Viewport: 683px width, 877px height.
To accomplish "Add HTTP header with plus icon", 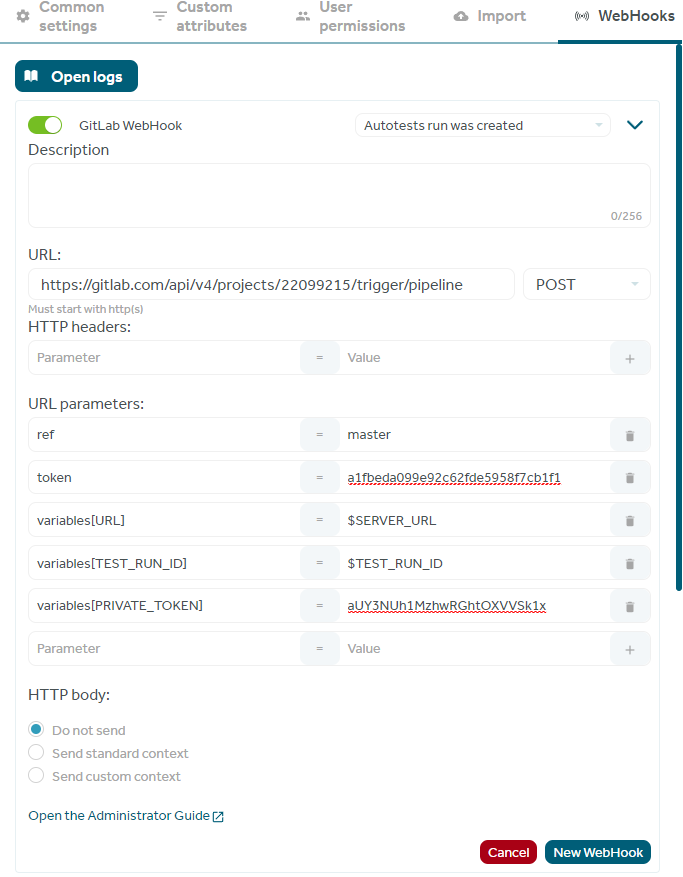I will pos(630,359).
